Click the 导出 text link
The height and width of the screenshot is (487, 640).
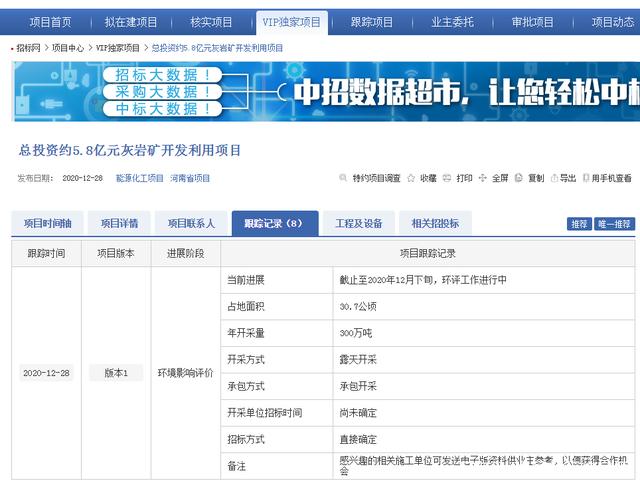[x=568, y=178]
